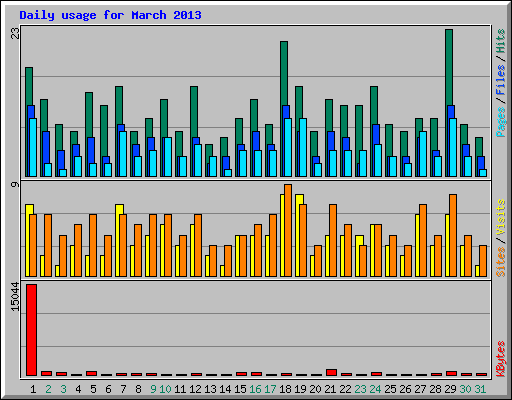512x400 pixels.
Task: Click day label 10 on the x-axis
Action: [165, 389]
